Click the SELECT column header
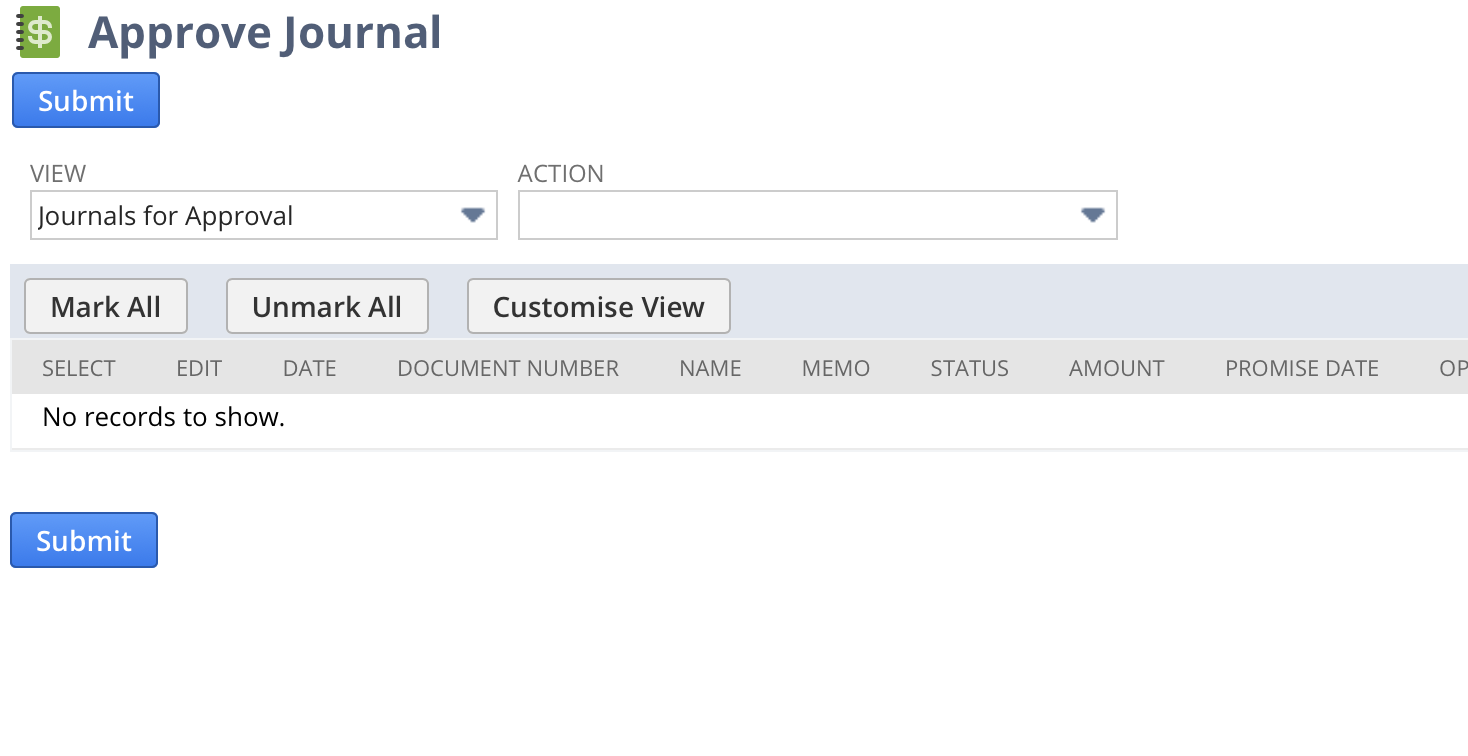This screenshot has height=756, width=1468. (x=78, y=368)
